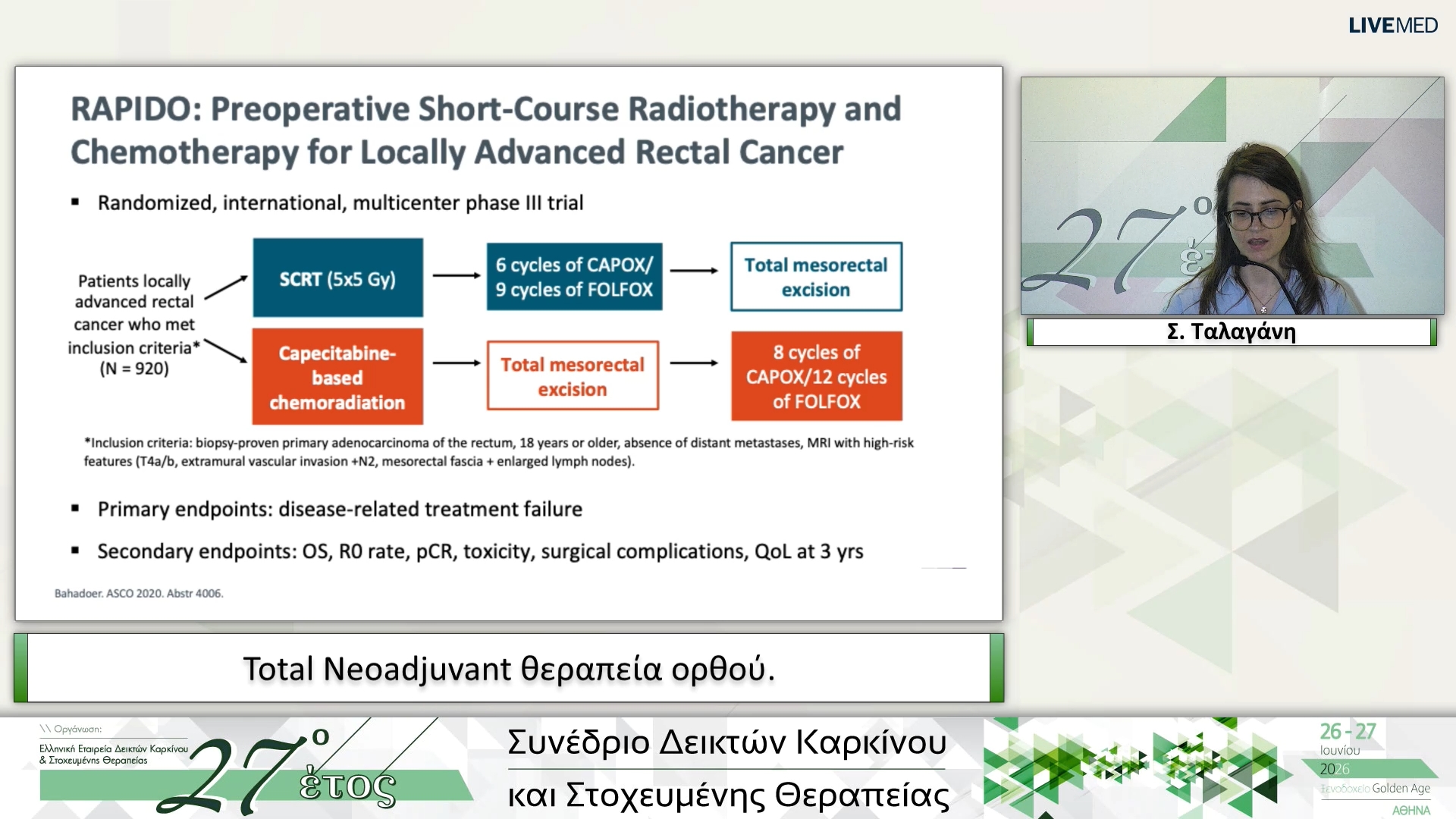
Task: Click the arrow after SCRT box
Action: tap(457, 275)
